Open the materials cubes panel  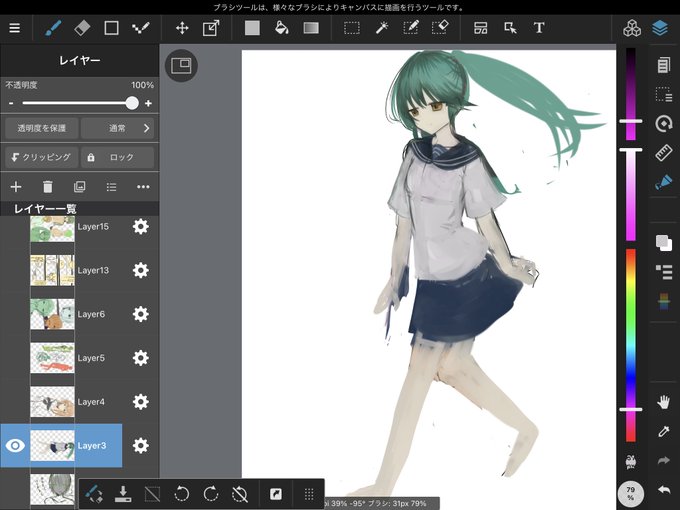click(632, 29)
